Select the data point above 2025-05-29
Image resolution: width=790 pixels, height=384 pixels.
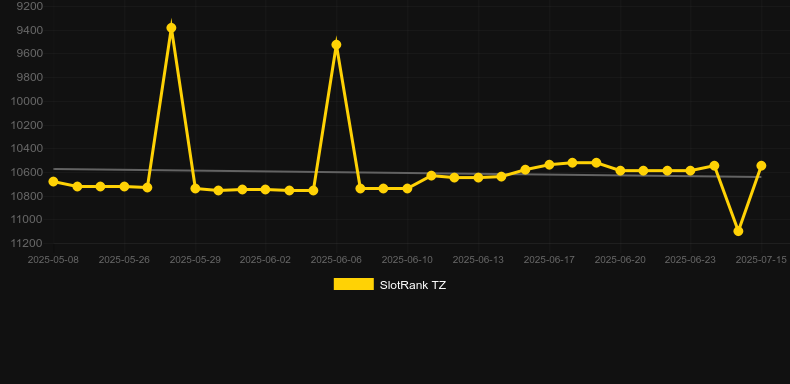pos(195,188)
